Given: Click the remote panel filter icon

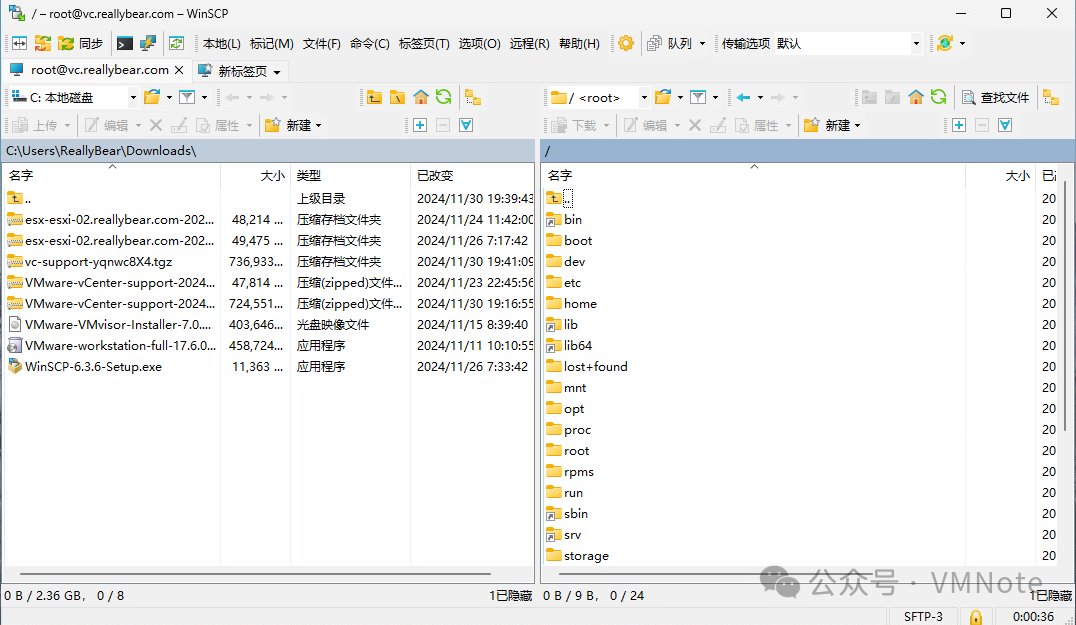Looking at the screenshot, I should (x=698, y=97).
